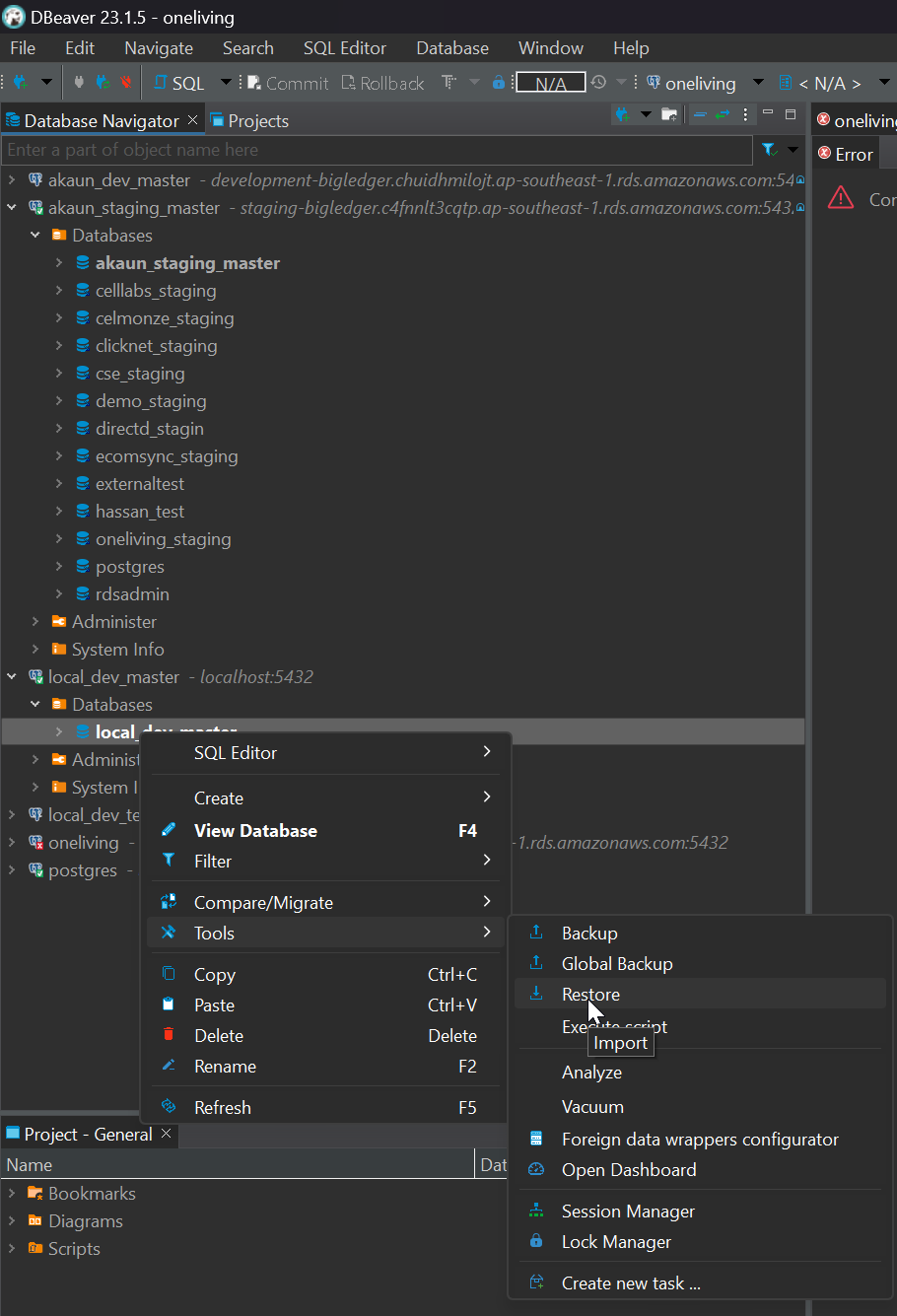Click the new folder icon in navigator

(x=669, y=115)
